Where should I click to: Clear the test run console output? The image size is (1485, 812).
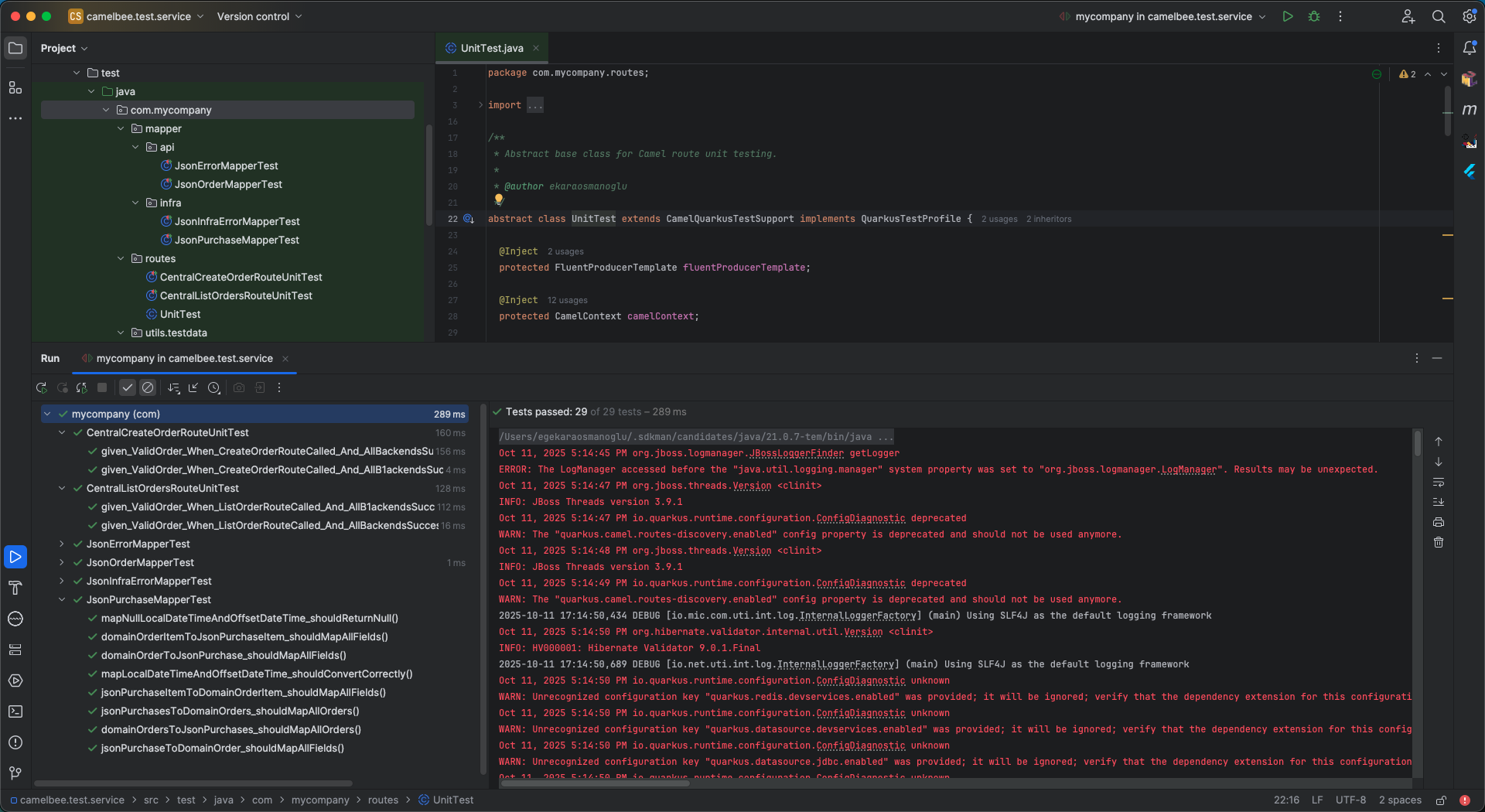coord(1439,542)
